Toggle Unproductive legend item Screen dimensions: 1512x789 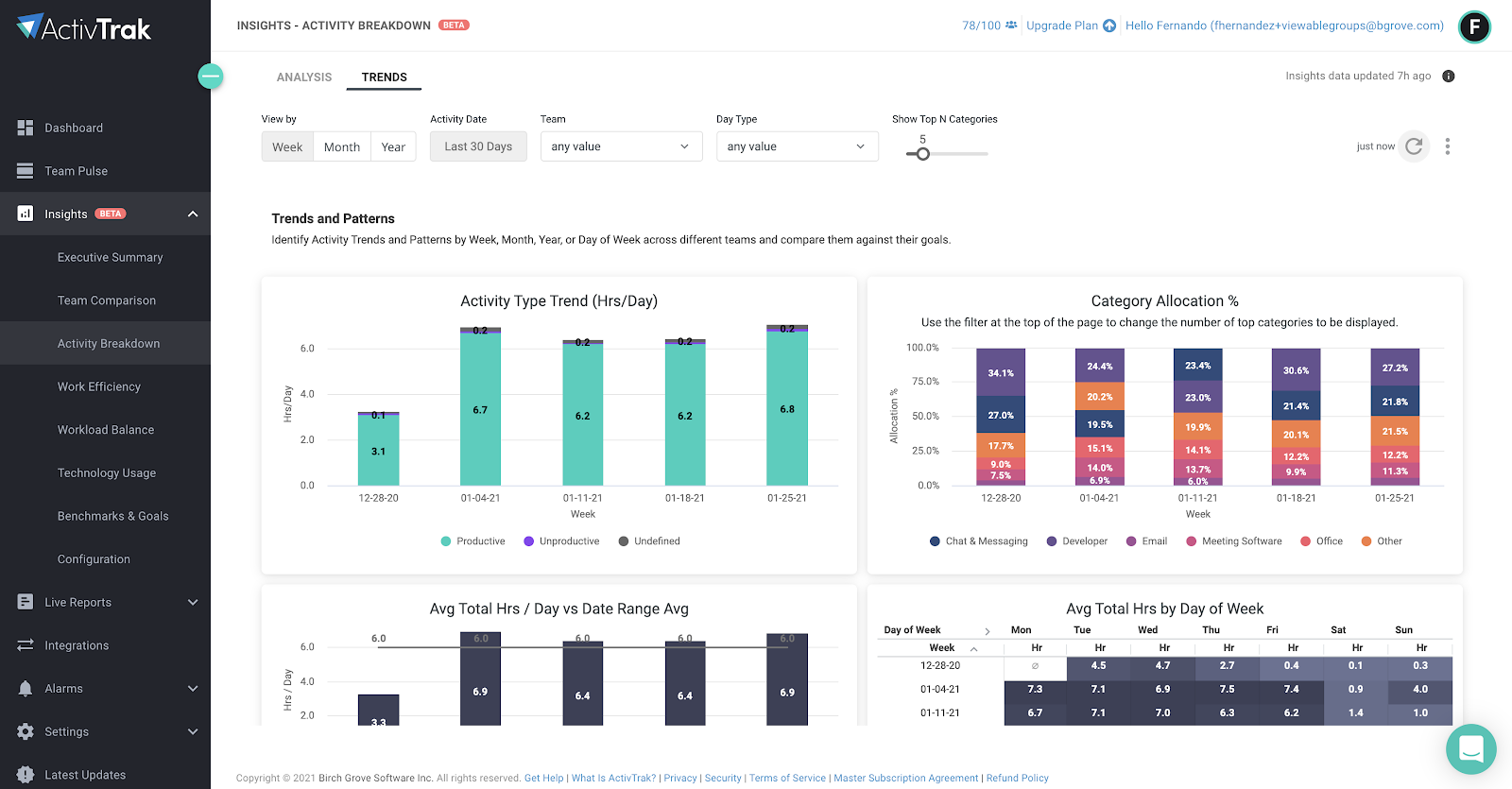[x=561, y=541]
